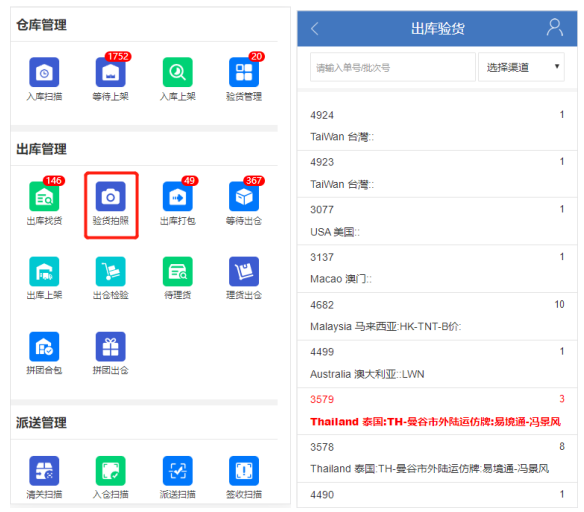584x512 pixels.
Task: Expand the 选择渠道 dropdown
Action: click(521, 67)
